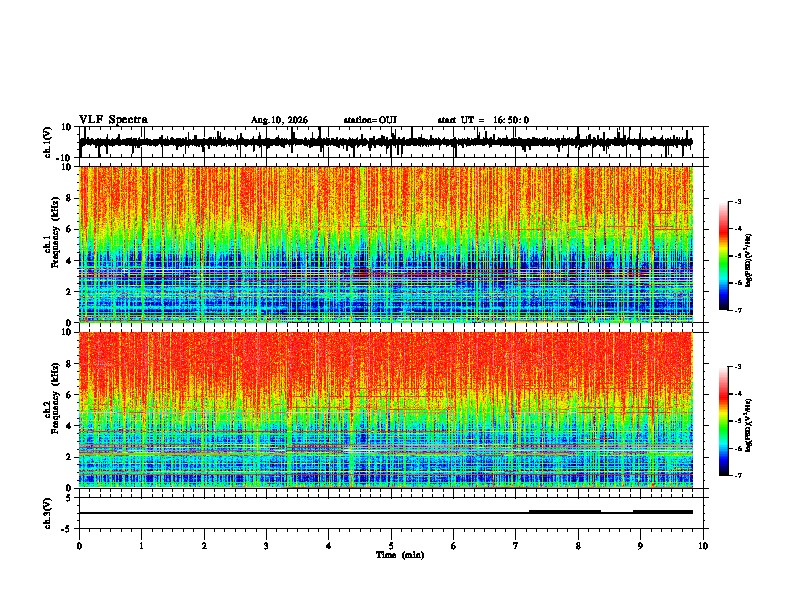Click time axis tick label "0"
This screenshot has height=612, width=792.
pyautogui.click(x=79, y=546)
